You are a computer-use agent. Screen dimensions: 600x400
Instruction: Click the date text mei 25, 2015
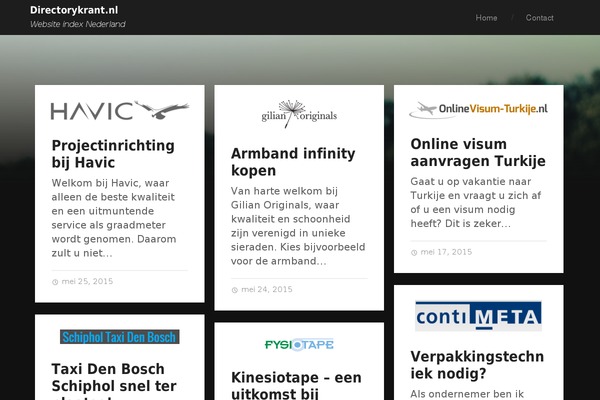tap(87, 281)
